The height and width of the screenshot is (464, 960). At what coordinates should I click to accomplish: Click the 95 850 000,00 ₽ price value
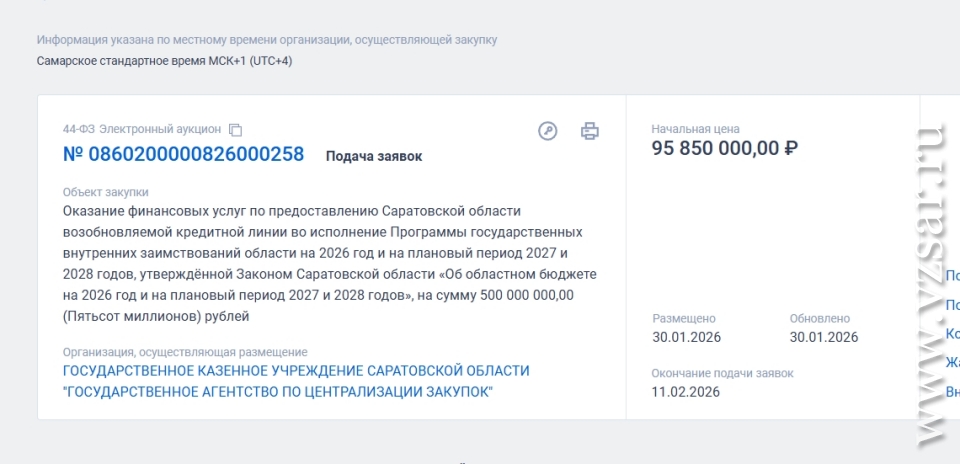coord(724,149)
